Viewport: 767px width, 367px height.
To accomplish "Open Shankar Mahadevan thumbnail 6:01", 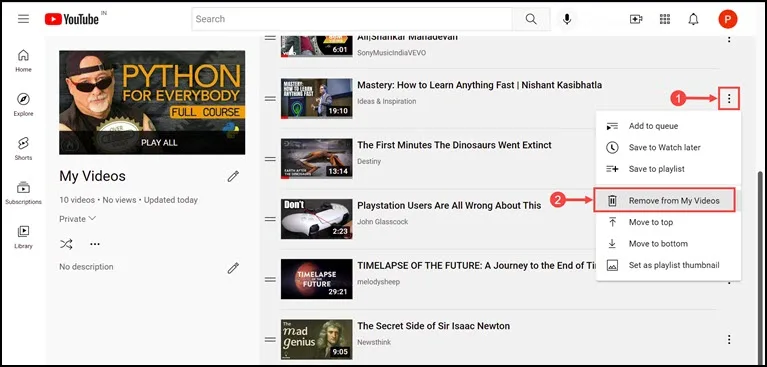I will [x=316, y=46].
